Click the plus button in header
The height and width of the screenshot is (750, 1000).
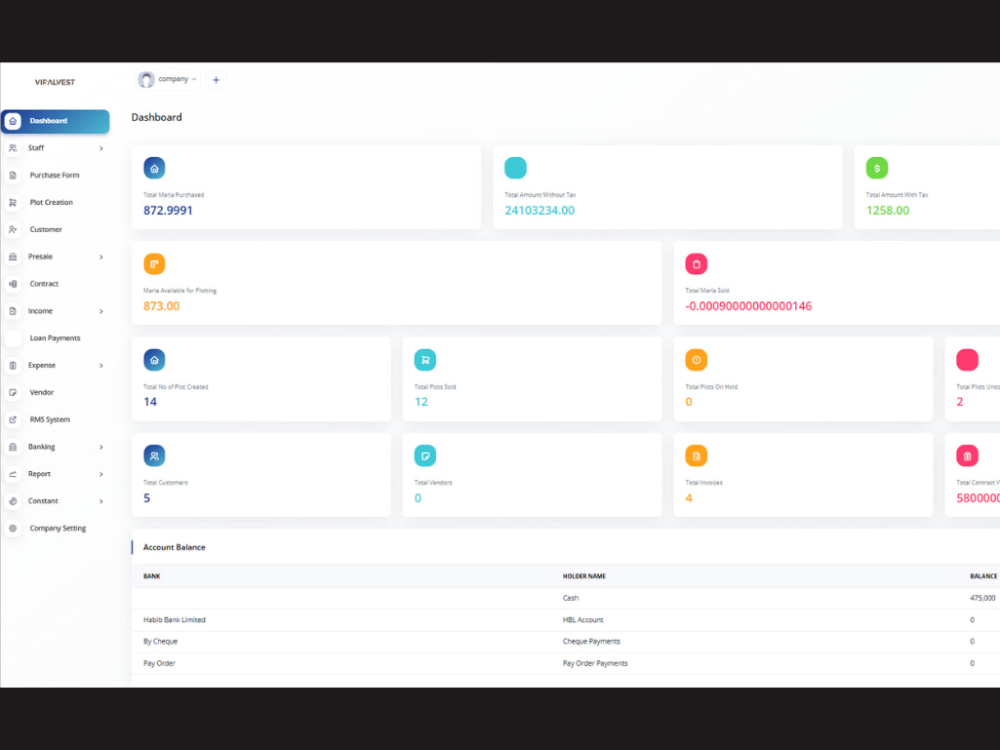(216, 80)
